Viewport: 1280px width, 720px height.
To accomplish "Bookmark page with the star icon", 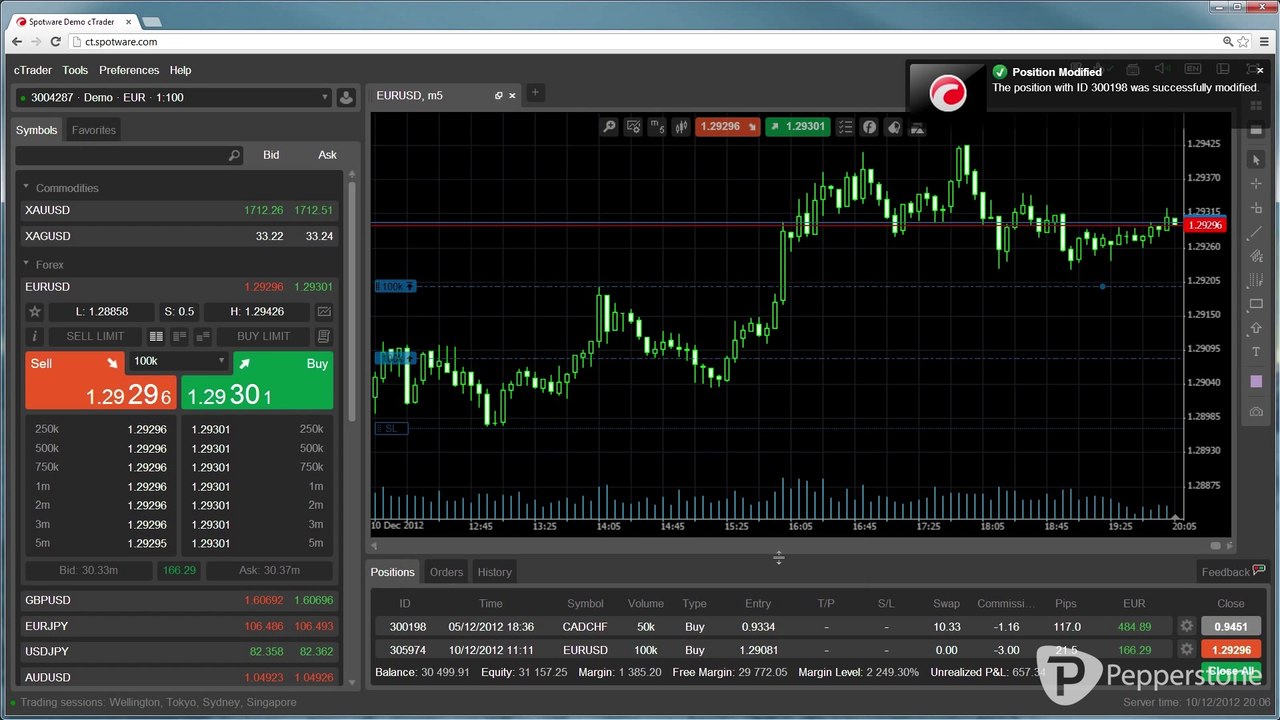I will [1244, 42].
